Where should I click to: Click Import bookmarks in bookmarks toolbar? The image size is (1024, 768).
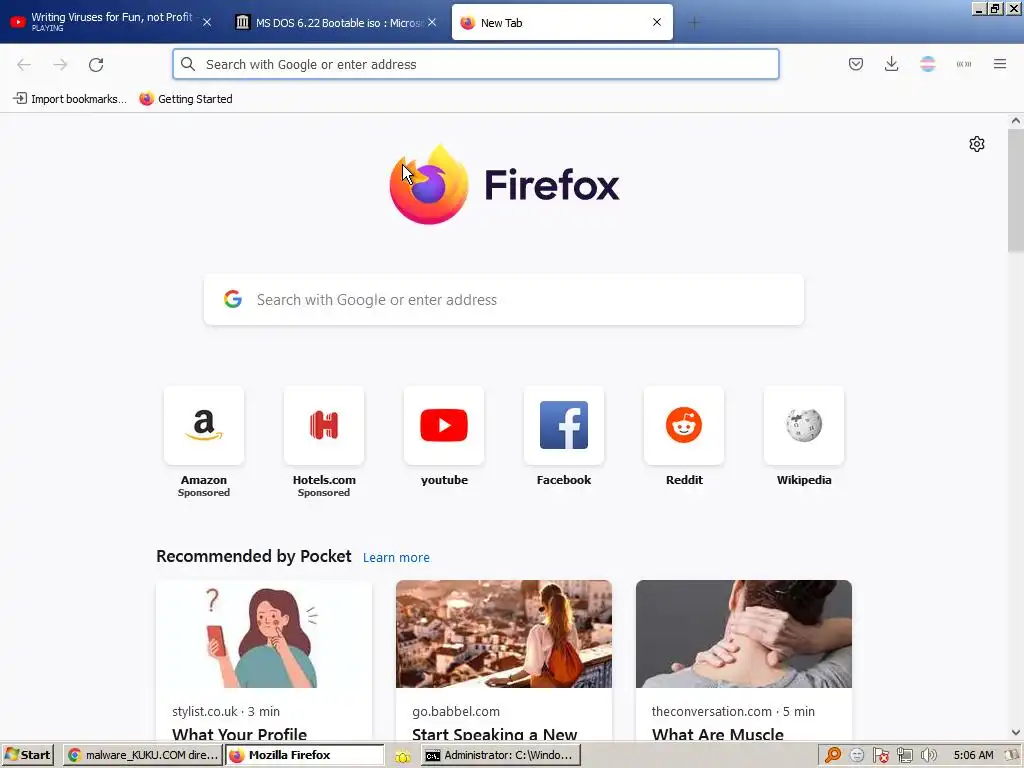point(70,99)
